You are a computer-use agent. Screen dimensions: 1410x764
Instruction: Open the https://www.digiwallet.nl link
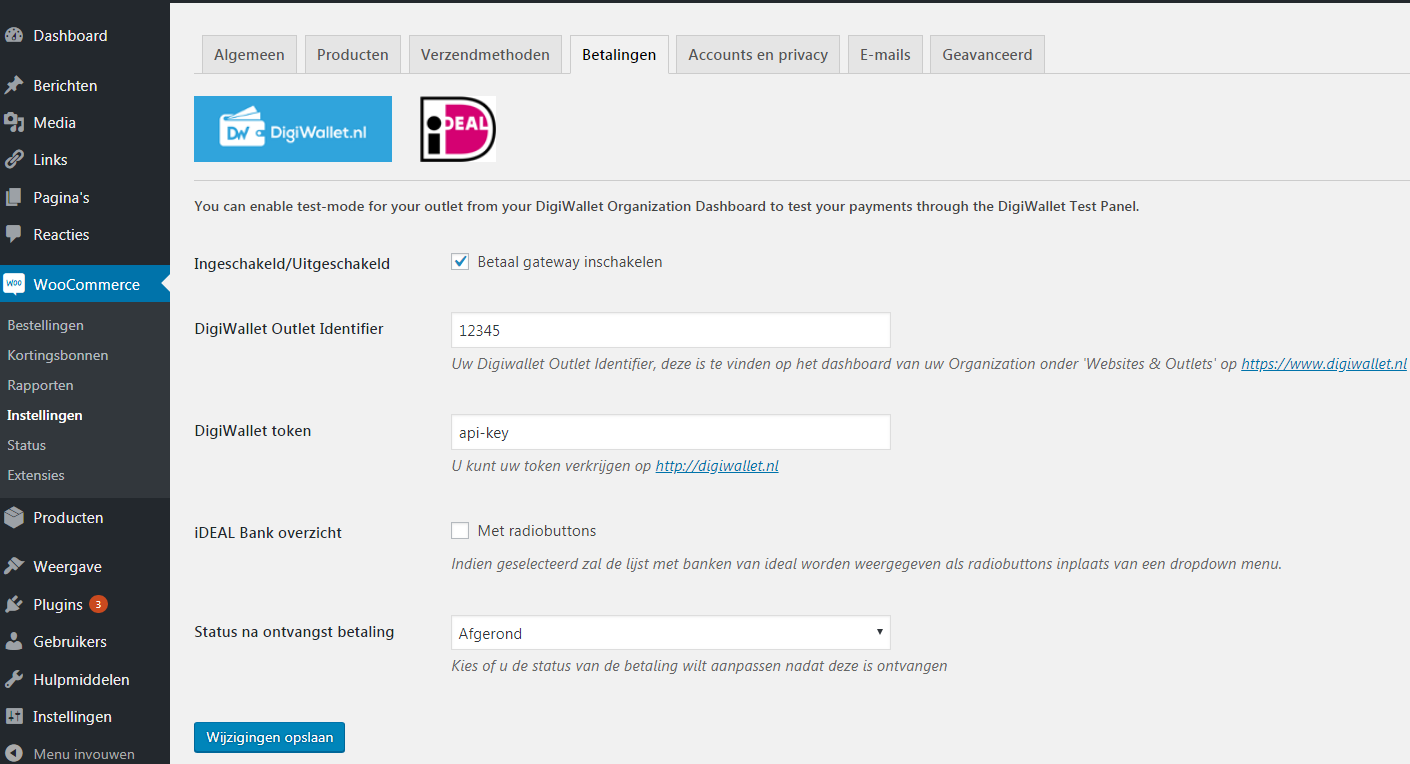[1324, 364]
